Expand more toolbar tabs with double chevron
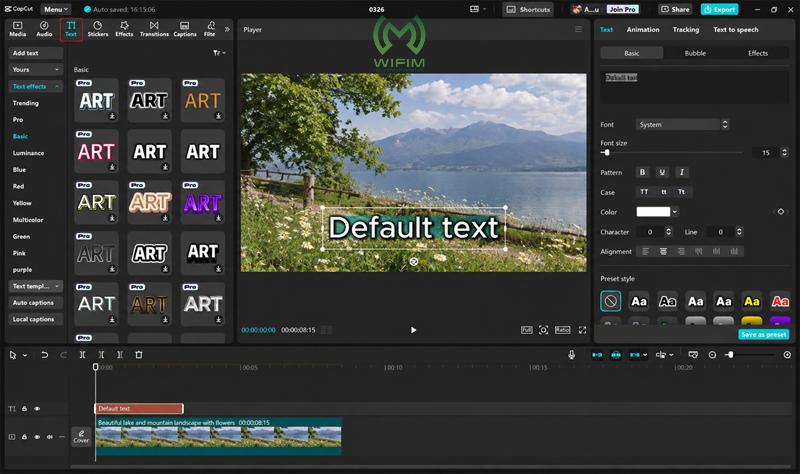The height and width of the screenshot is (474, 800). pos(227,30)
